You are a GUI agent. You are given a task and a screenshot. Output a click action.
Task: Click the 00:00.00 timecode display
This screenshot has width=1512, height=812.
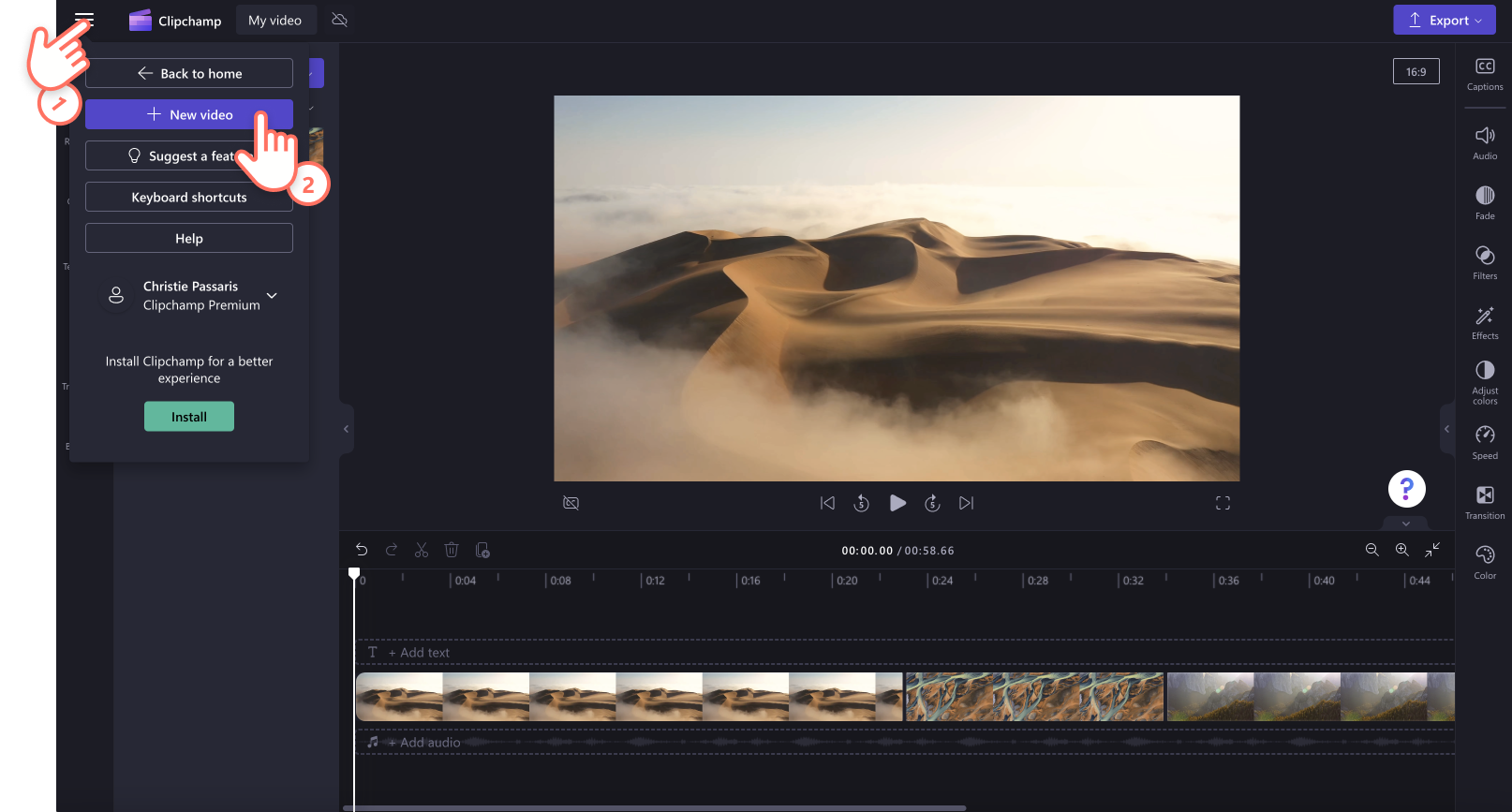point(867,551)
